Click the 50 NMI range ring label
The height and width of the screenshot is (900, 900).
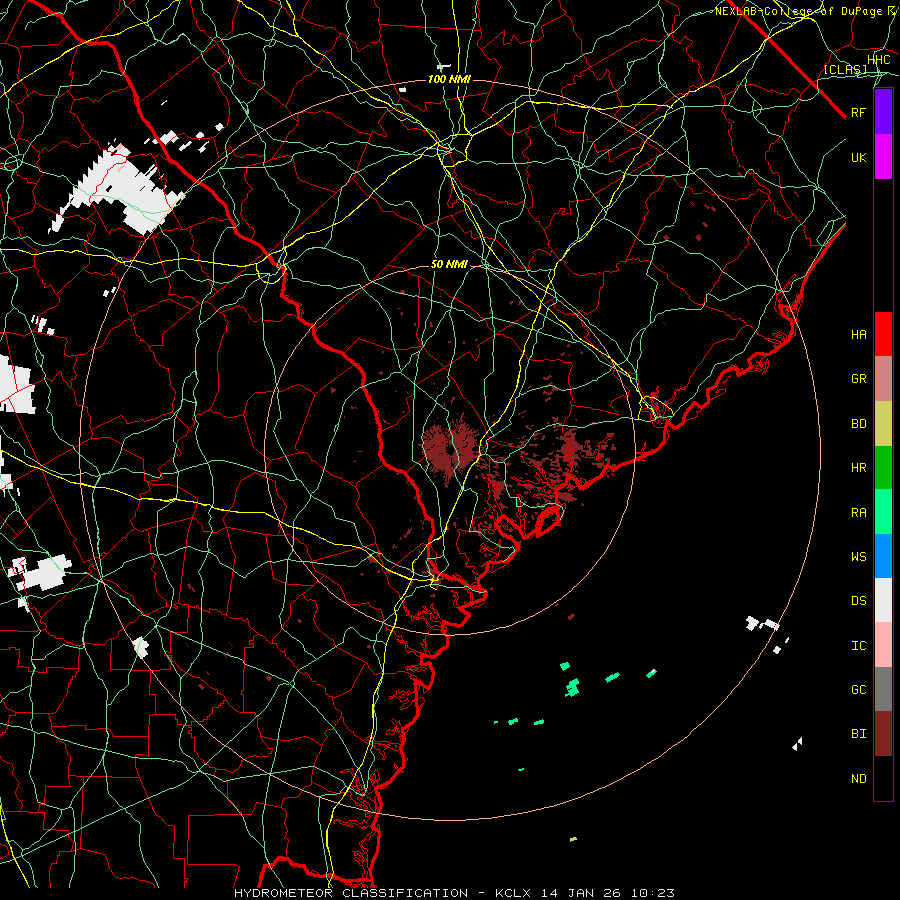coord(449,264)
